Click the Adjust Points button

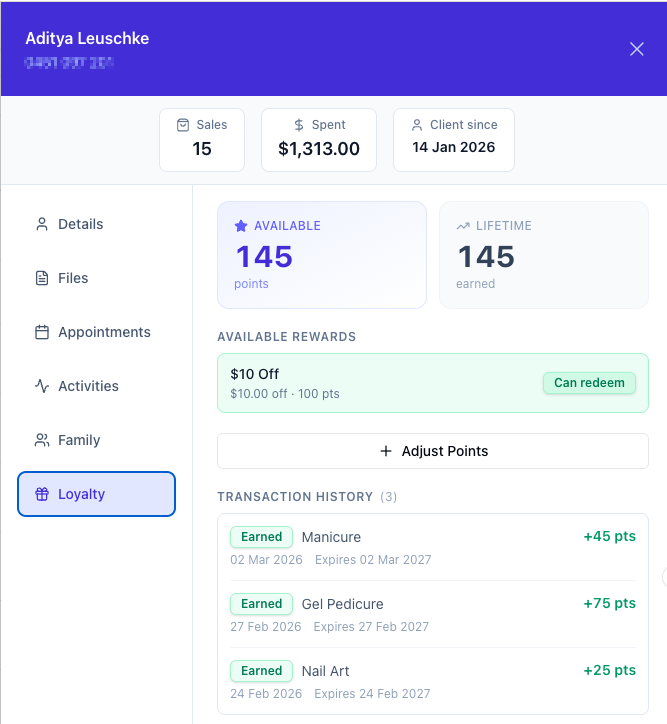pos(433,451)
